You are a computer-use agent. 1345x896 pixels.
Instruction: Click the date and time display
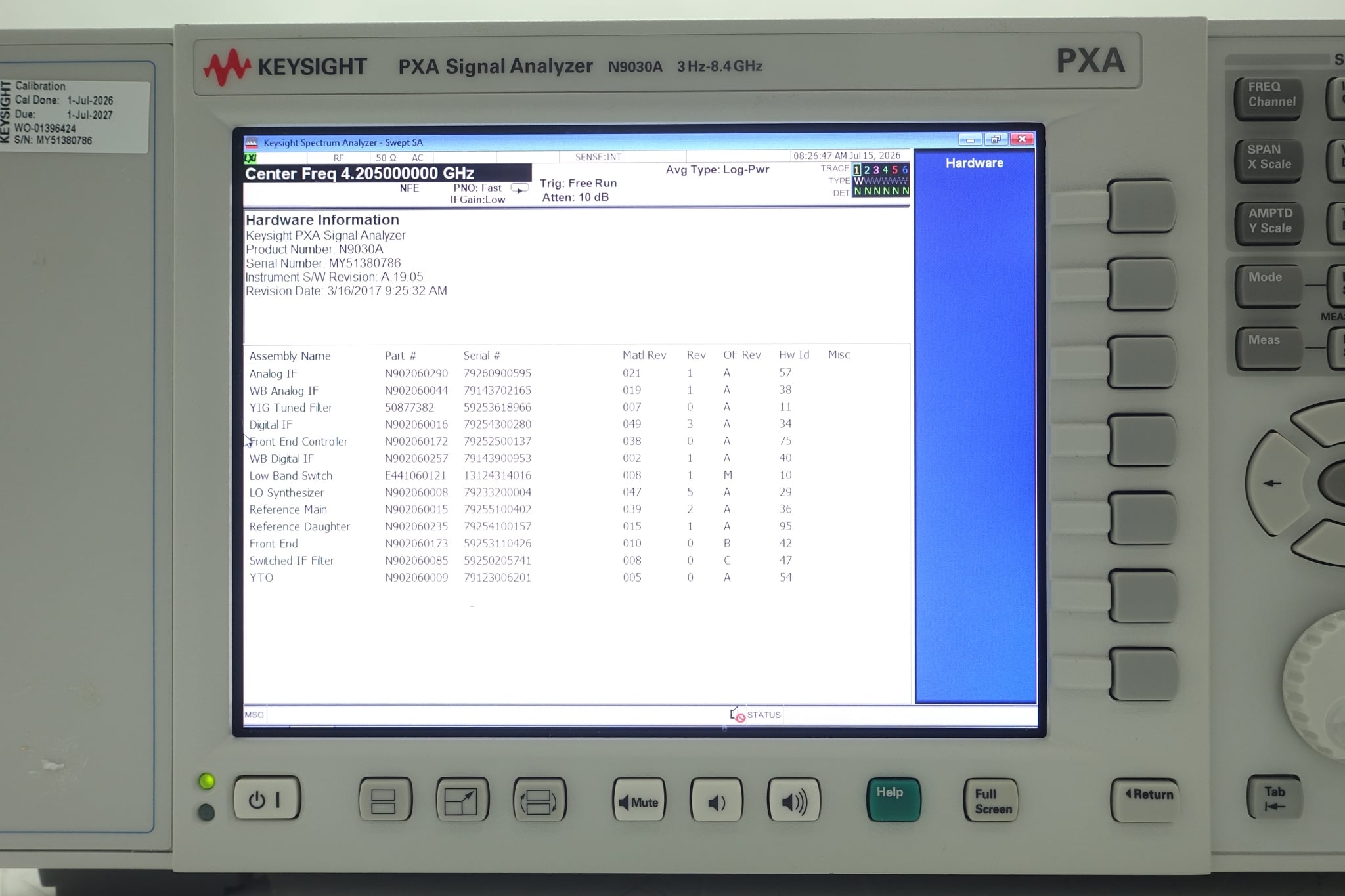click(x=847, y=156)
